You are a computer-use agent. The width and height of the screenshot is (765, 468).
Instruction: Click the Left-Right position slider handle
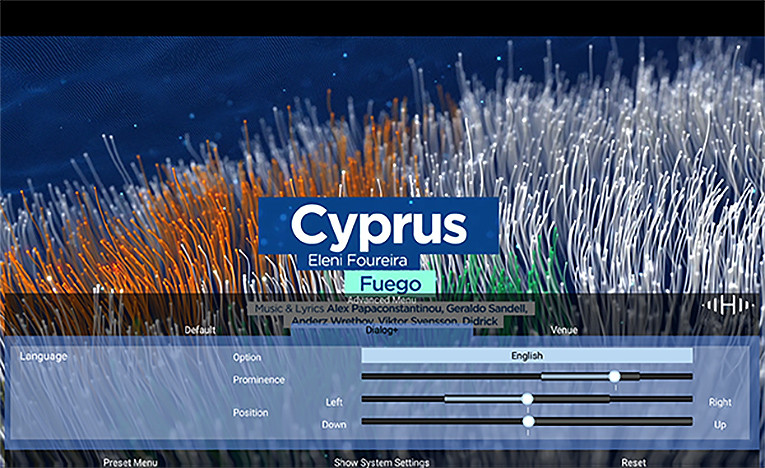point(527,399)
